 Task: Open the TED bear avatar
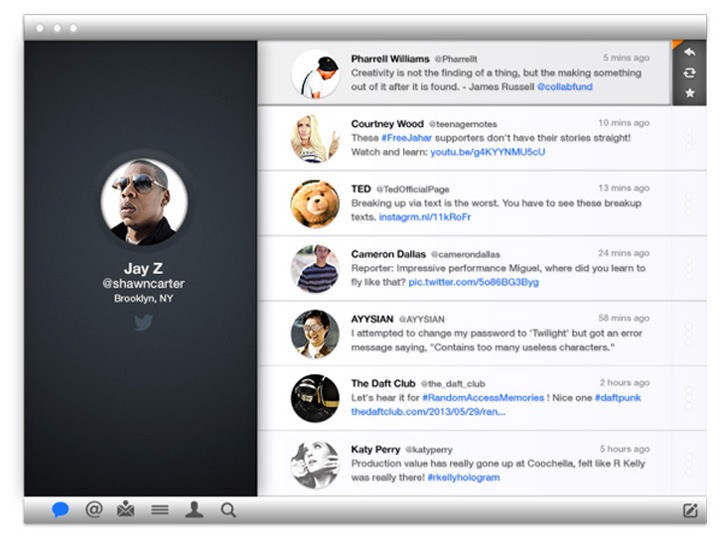(x=315, y=204)
